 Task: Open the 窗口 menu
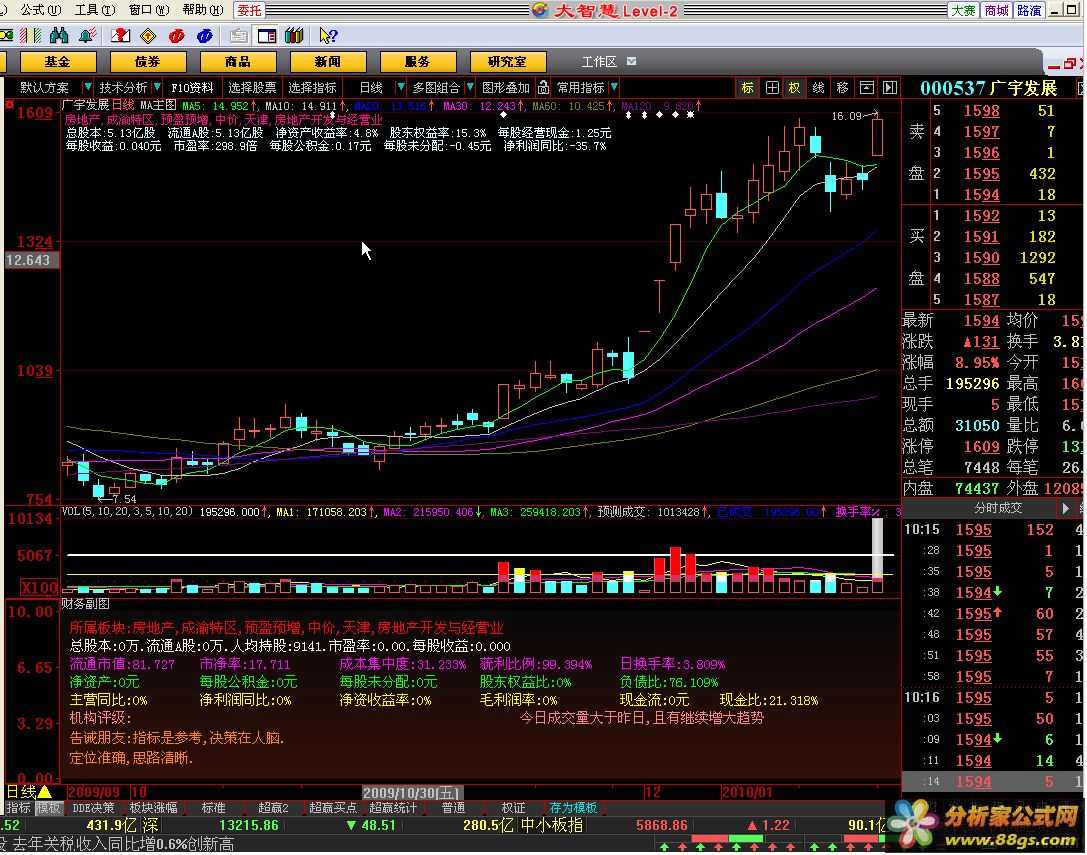click(x=149, y=10)
